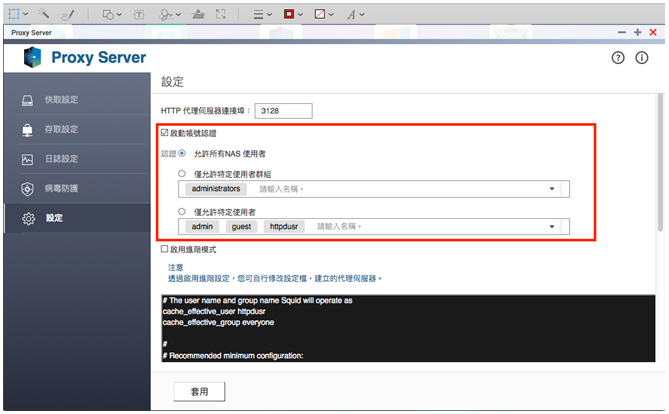The height and width of the screenshot is (414, 669).
Task: Open the help question mark icon
Action: [x=619, y=58]
